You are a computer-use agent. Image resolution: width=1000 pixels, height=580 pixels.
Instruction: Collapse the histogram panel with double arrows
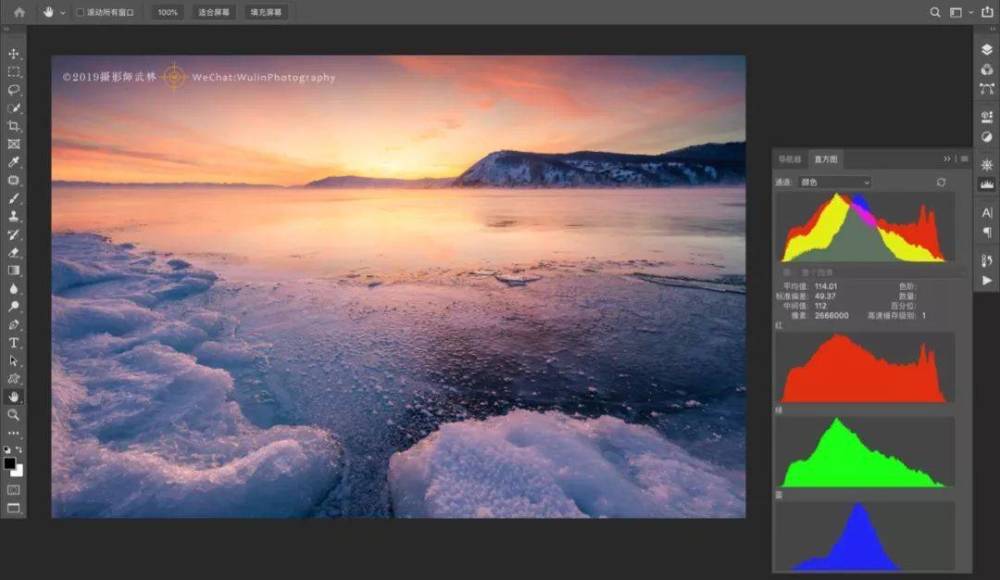click(947, 158)
